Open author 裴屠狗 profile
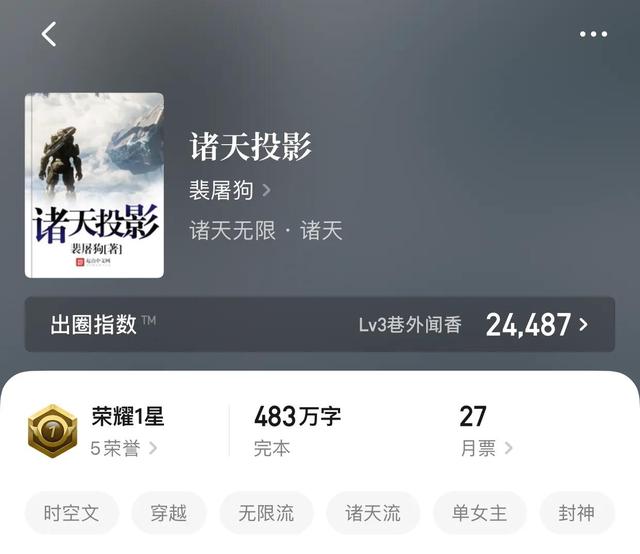Screen dimensions: 640x554 coord(221,190)
